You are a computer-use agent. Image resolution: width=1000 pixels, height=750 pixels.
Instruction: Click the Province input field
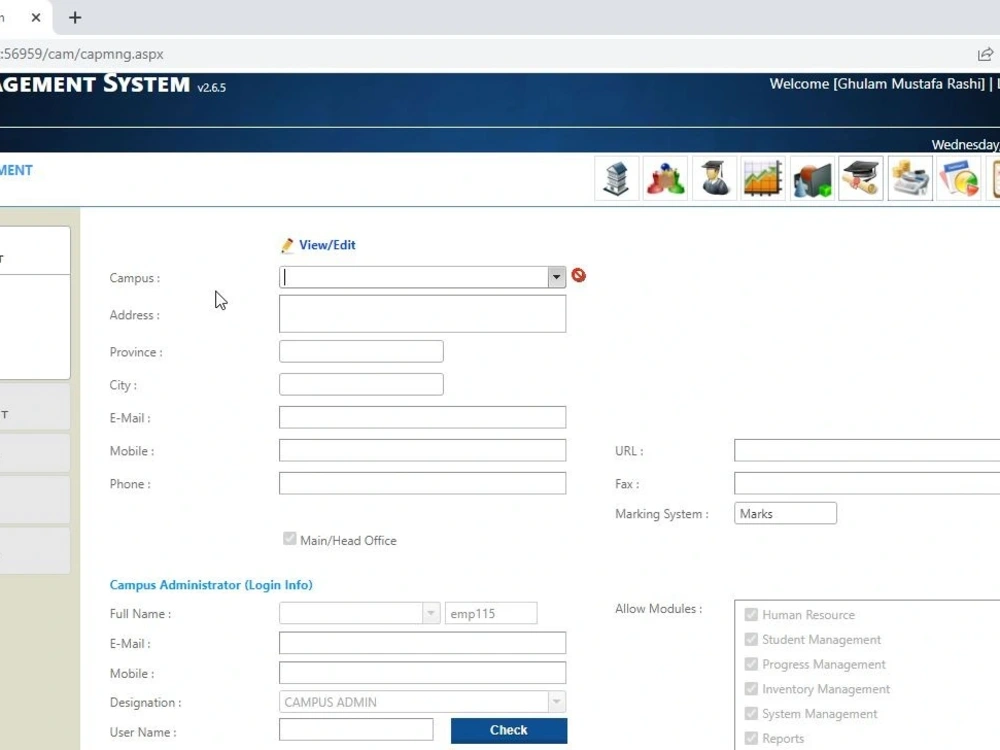(361, 351)
